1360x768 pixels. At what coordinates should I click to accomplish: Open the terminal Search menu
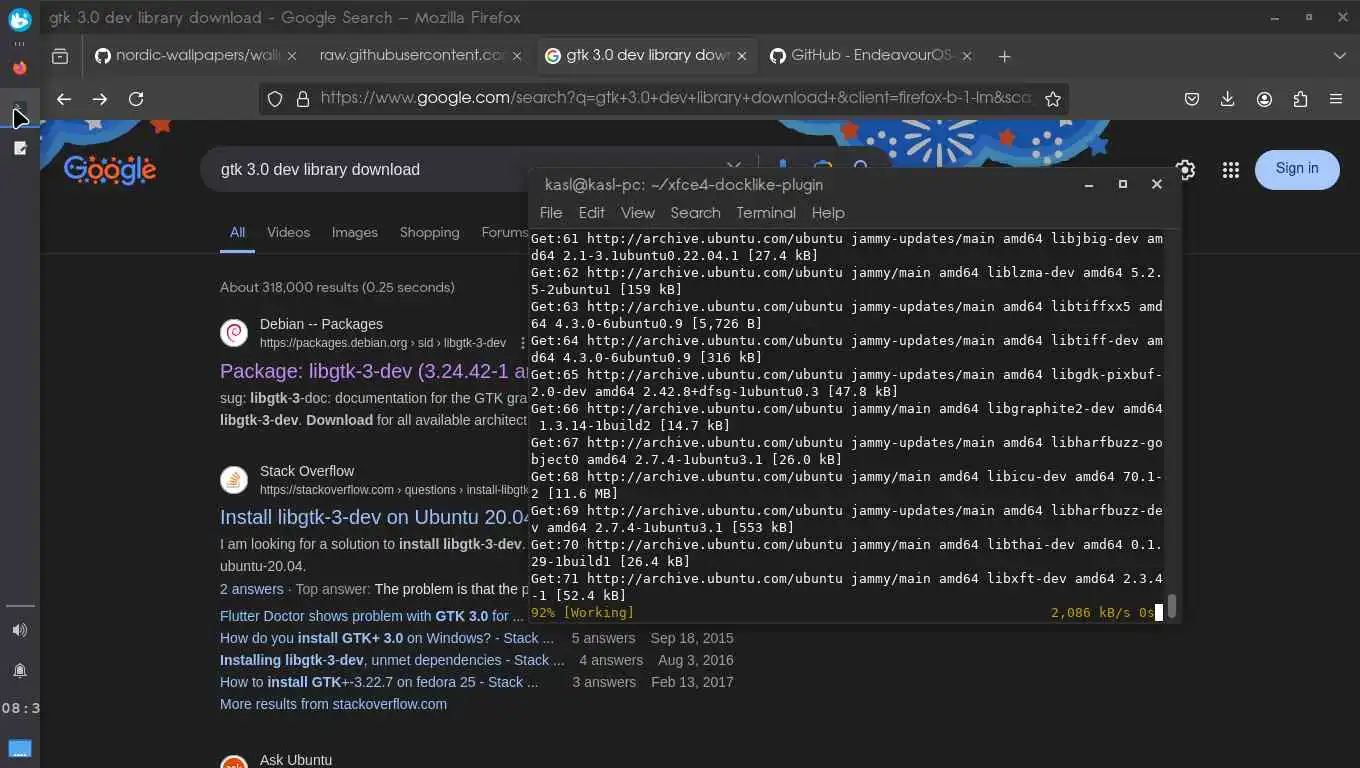(x=695, y=213)
